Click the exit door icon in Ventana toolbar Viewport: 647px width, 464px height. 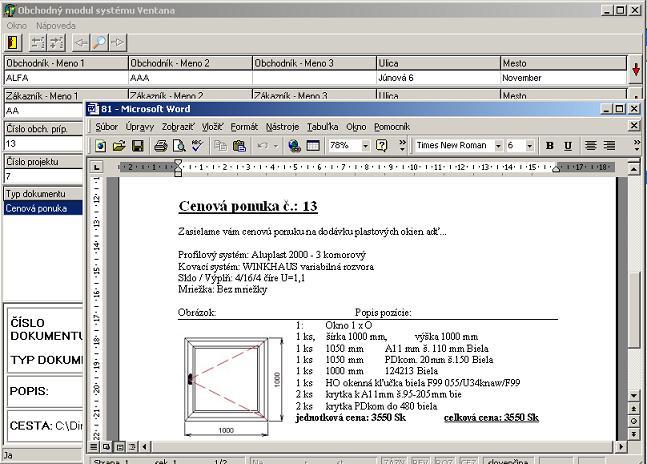click(x=13, y=42)
